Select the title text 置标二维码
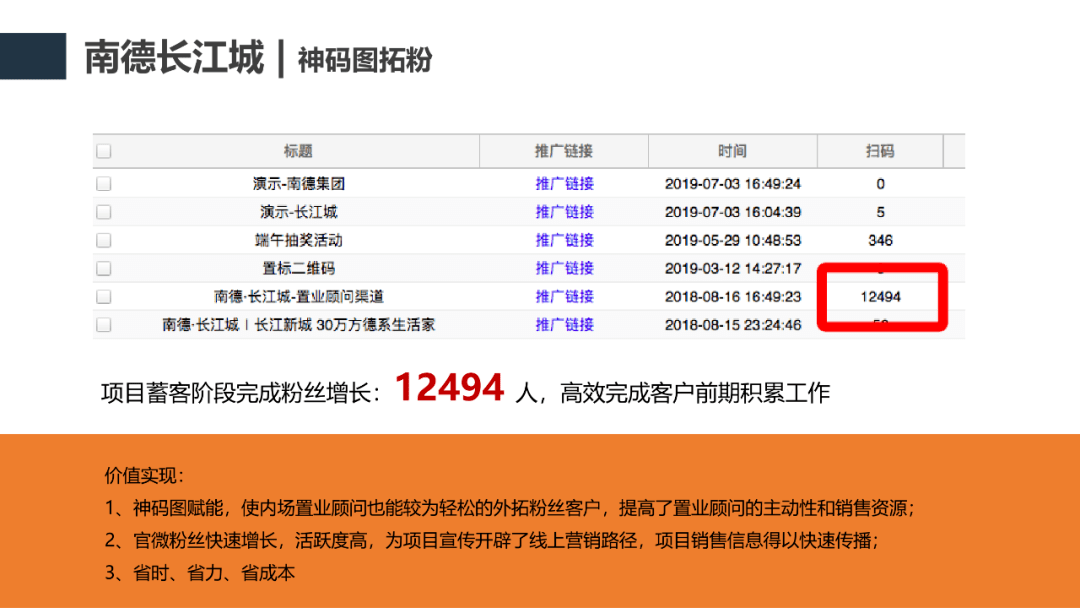The image size is (1080, 608). click(x=298, y=269)
